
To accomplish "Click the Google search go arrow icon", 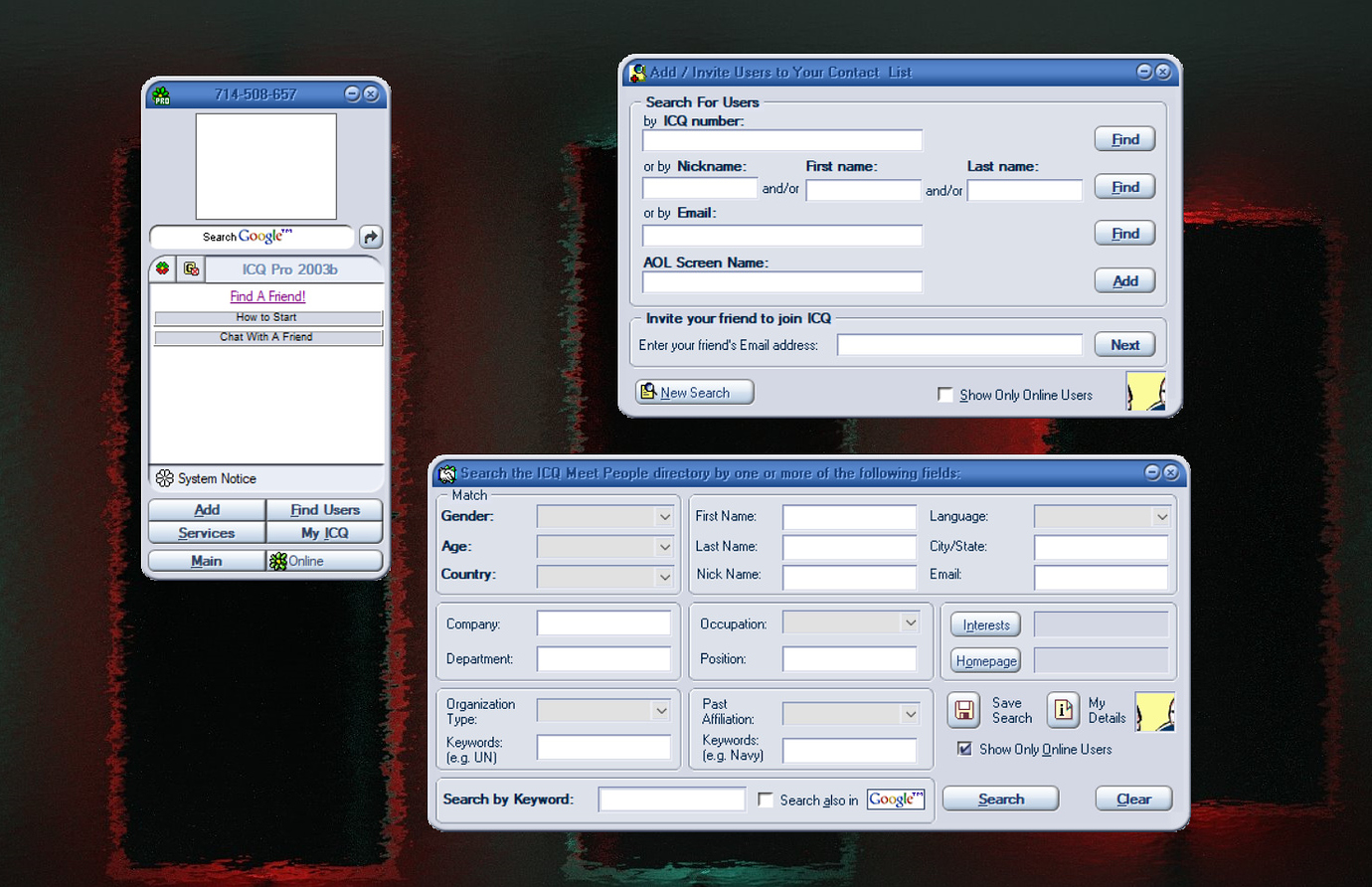I will pos(370,237).
